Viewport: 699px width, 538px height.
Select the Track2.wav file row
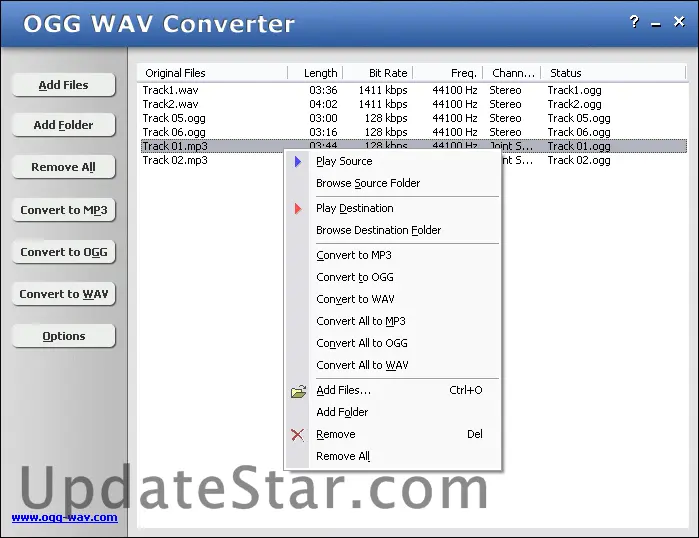click(414, 104)
